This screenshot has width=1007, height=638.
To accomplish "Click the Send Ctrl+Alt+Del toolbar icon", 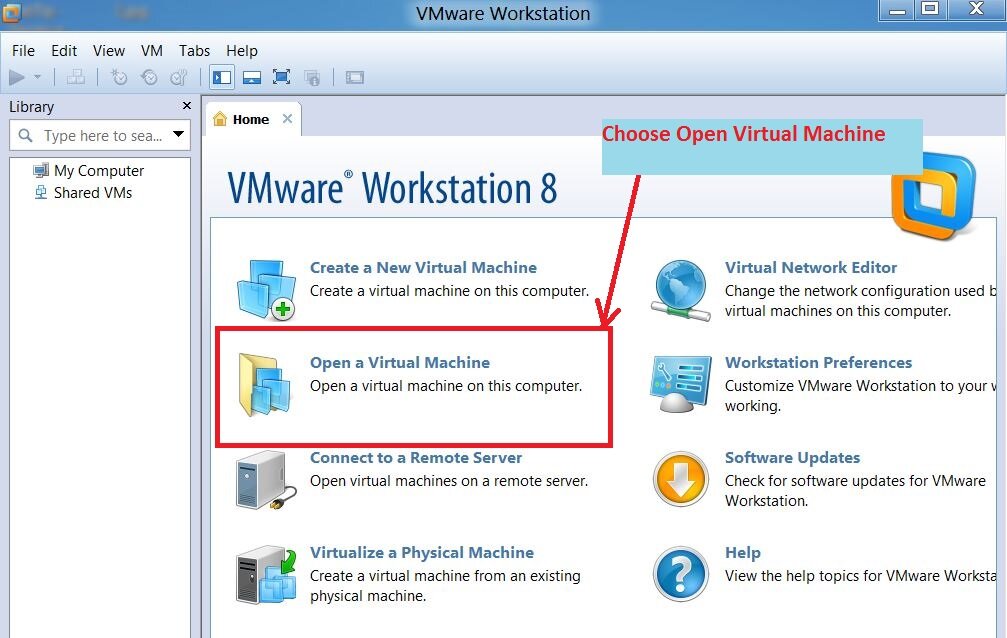I will tap(76, 78).
